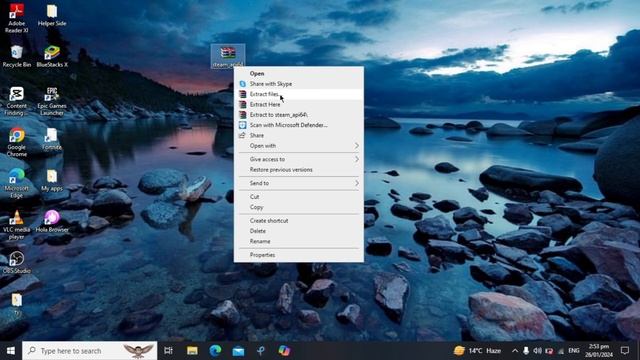Expand the Give access to submenu
This screenshot has width=640, height=360.
tap(299, 159)
